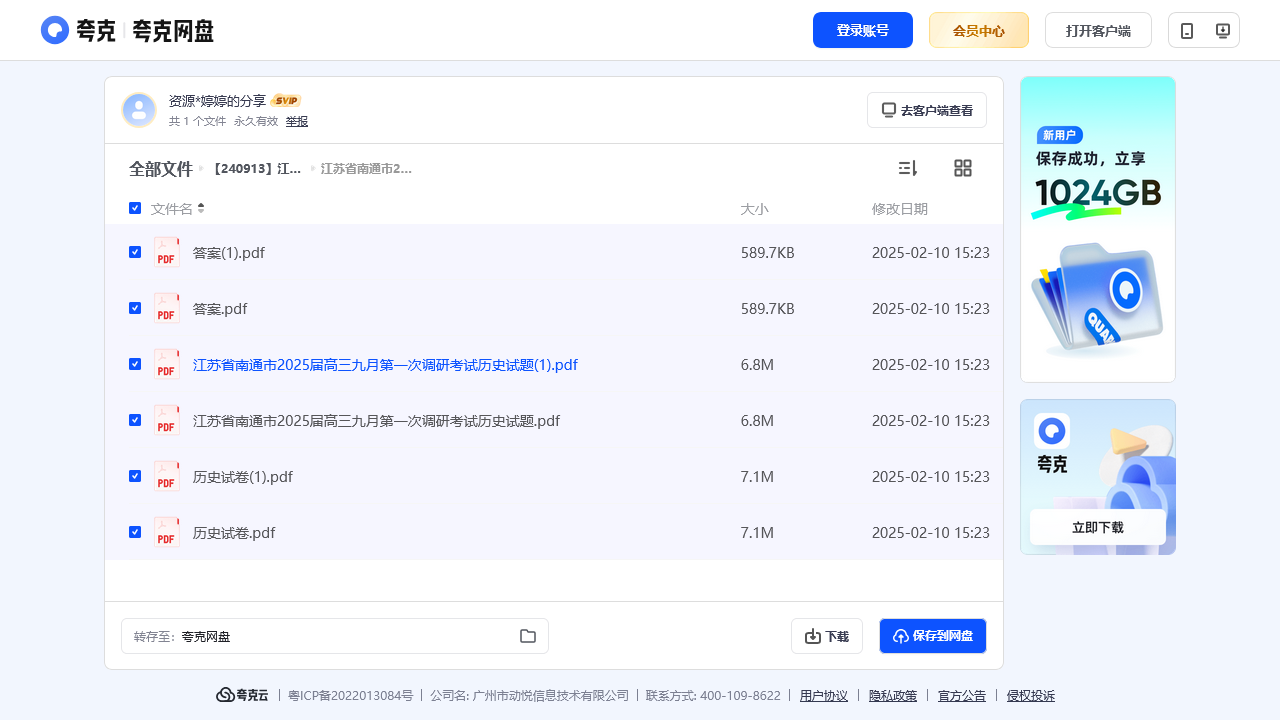Click the 立即下载 button in ad
This screenshot has height=720, width=1280.
pyautogui.click(x=1098, y=527)
